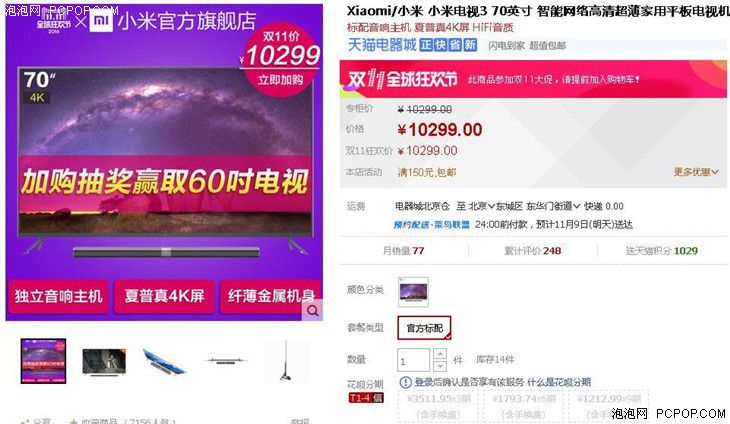Click the quantity input field

[413, 360]
